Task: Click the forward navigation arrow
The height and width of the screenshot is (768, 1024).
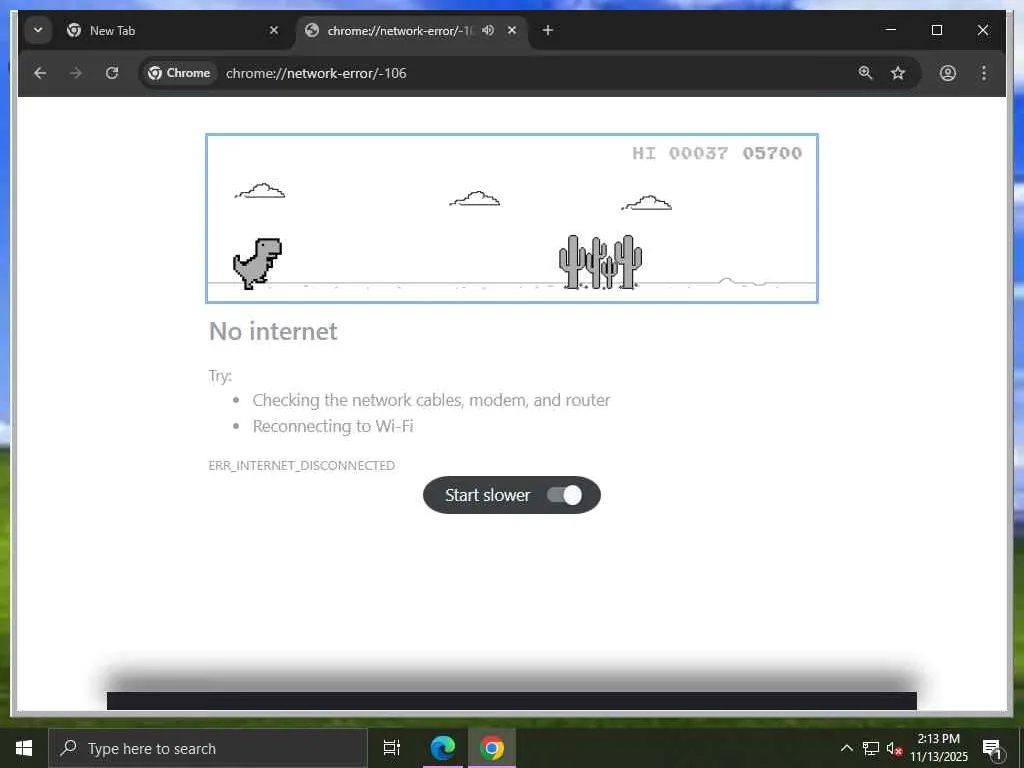Action: pos(76,73)
